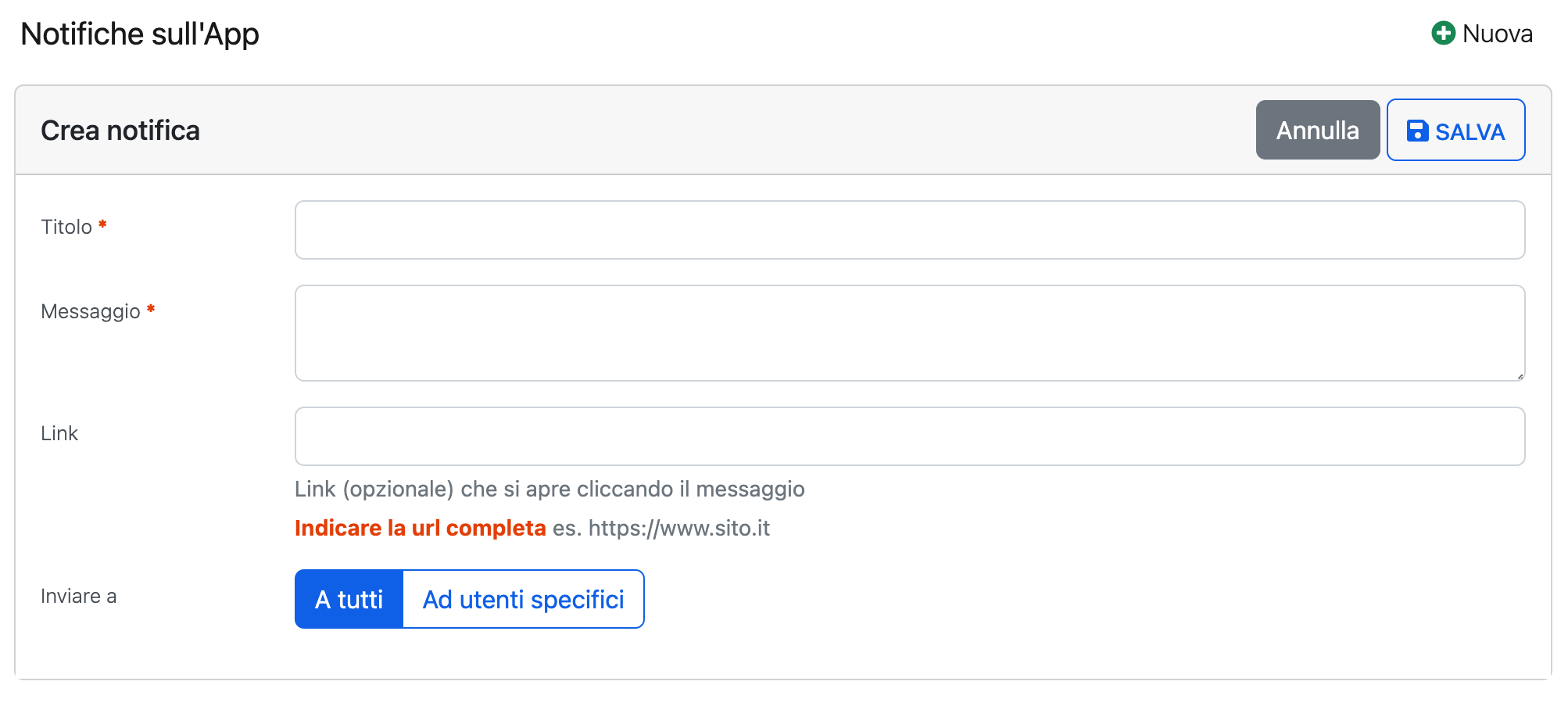
Task: Click the green plus icon next to Nuova
Action: pos(1443,33)
